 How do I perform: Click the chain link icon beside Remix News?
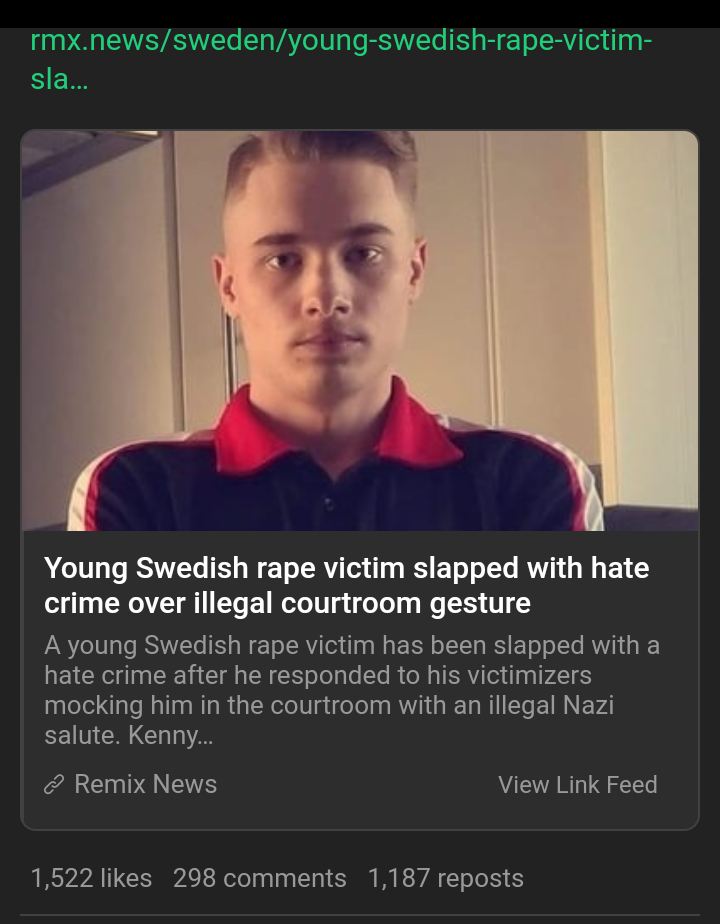click(x=54, y=784)
